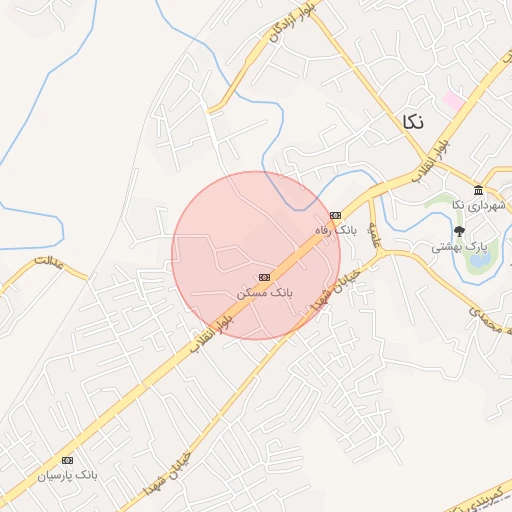Screen dimensions: 512x512
Task: Click the بانک پارسیان text label
Action: point(67,475)
